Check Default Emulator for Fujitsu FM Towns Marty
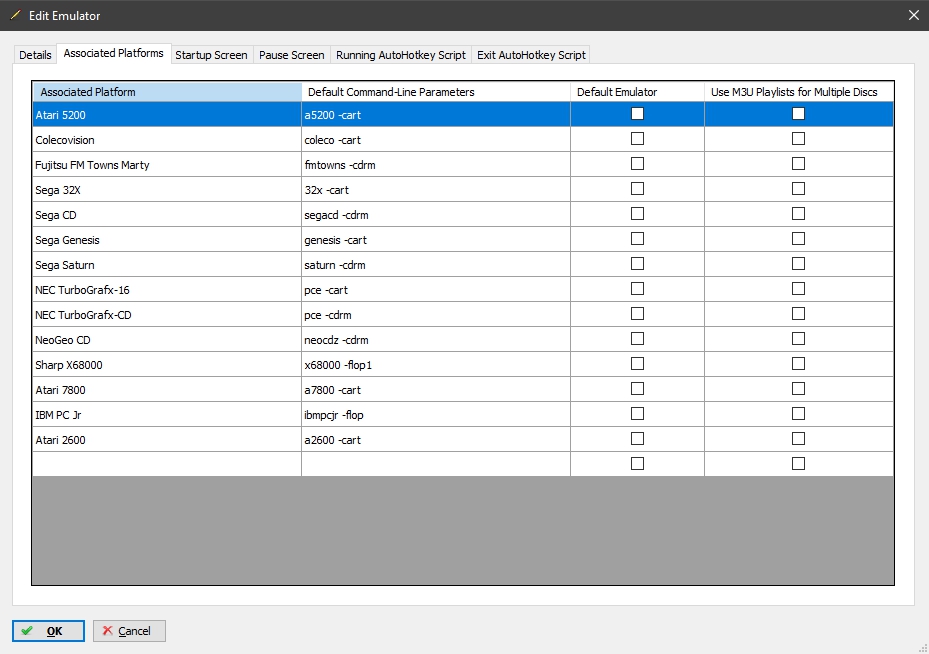The image size is (929, 654). [x=638, y=164]
